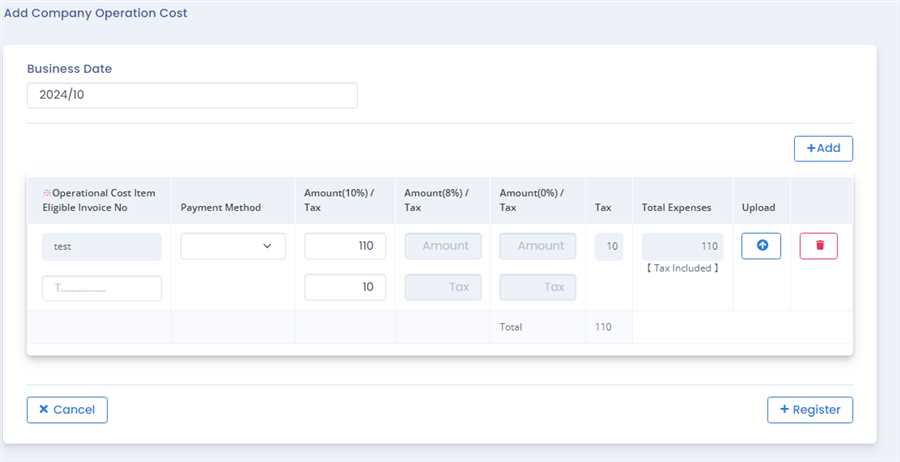Open the Payment Method dropdown

233,246
